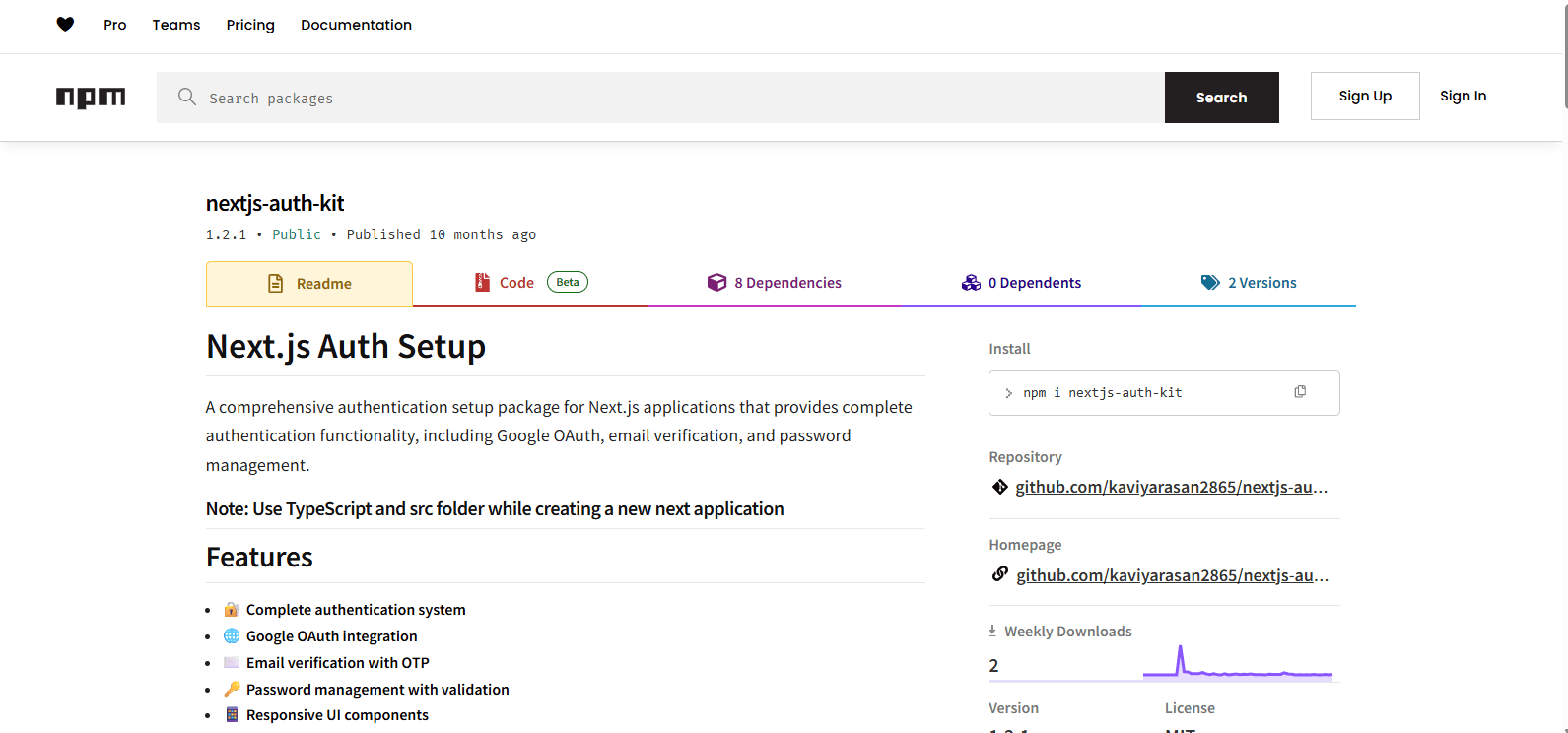Switch to the Code tab
Viewport: 1568px width, 733px height.
coord(531,283)
